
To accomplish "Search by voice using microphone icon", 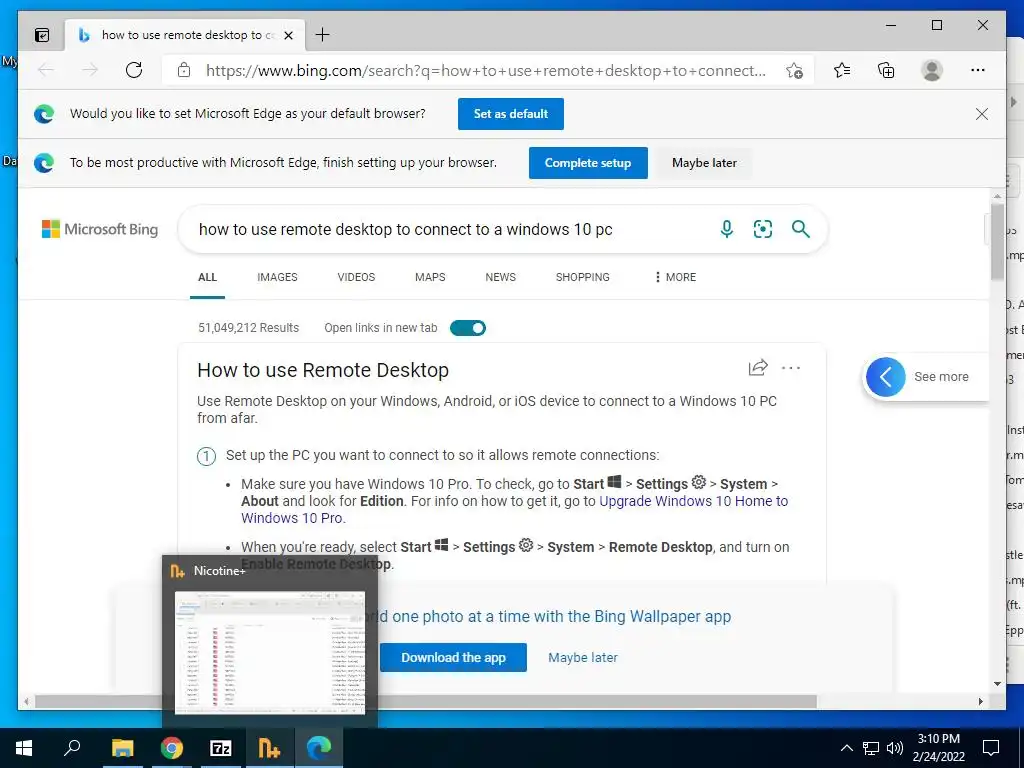I will point(726,229).
